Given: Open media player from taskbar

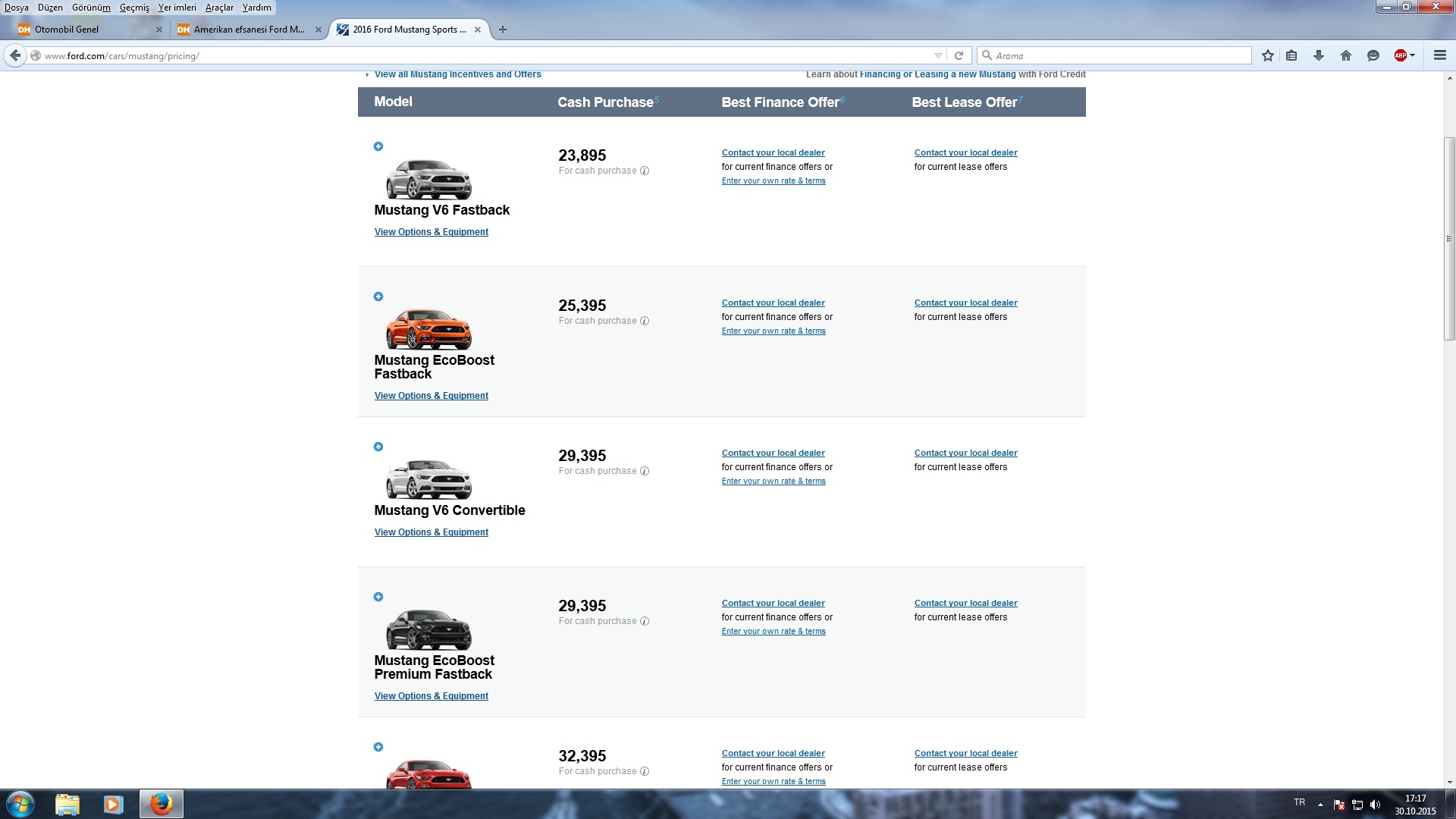Looking at the screenshot, I should [x=114, y=804].
